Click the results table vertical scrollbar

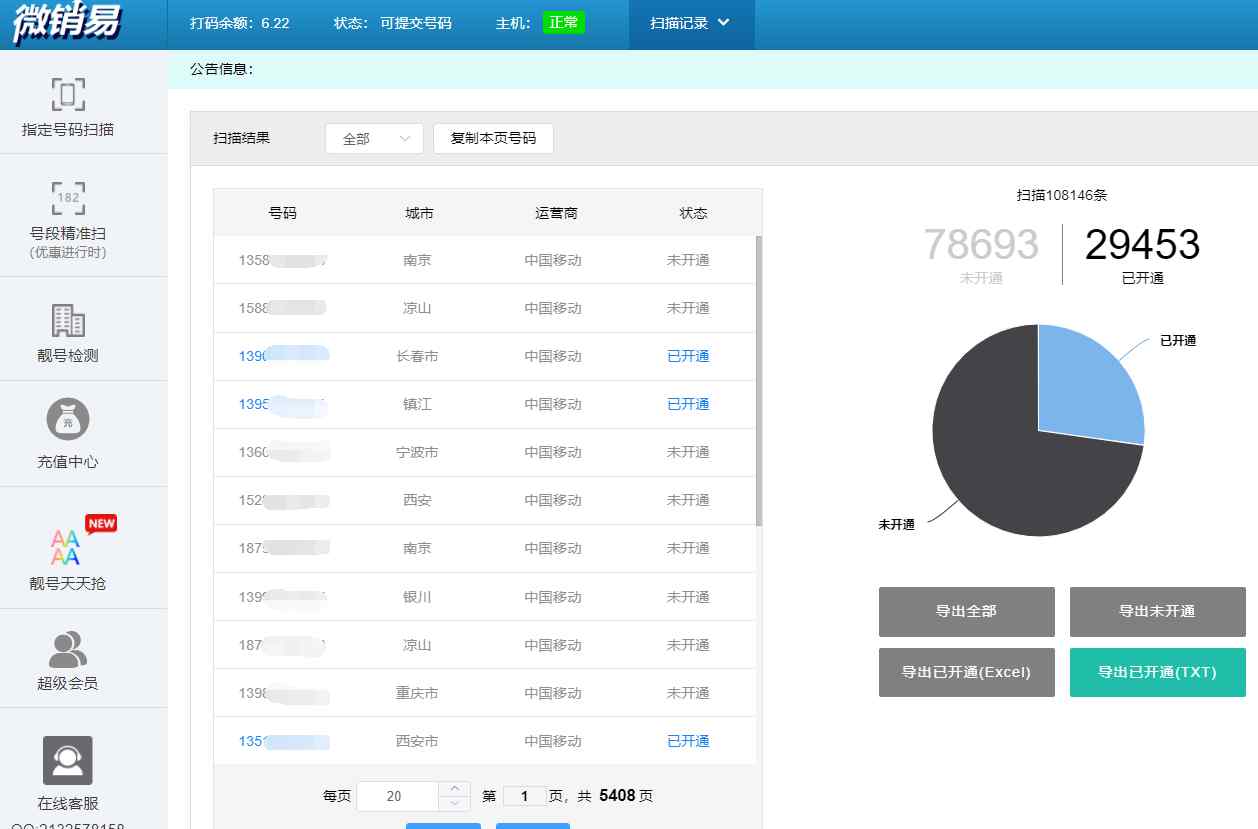(x=758, y=380)
